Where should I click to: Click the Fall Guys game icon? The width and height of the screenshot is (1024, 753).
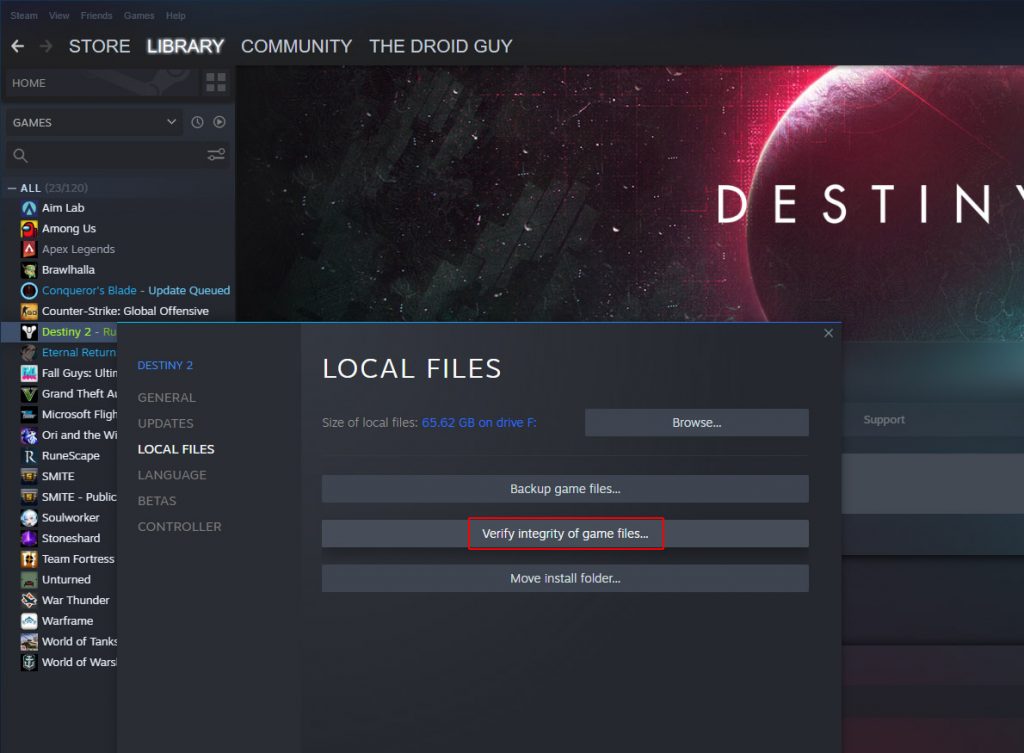tap(29, 374)
